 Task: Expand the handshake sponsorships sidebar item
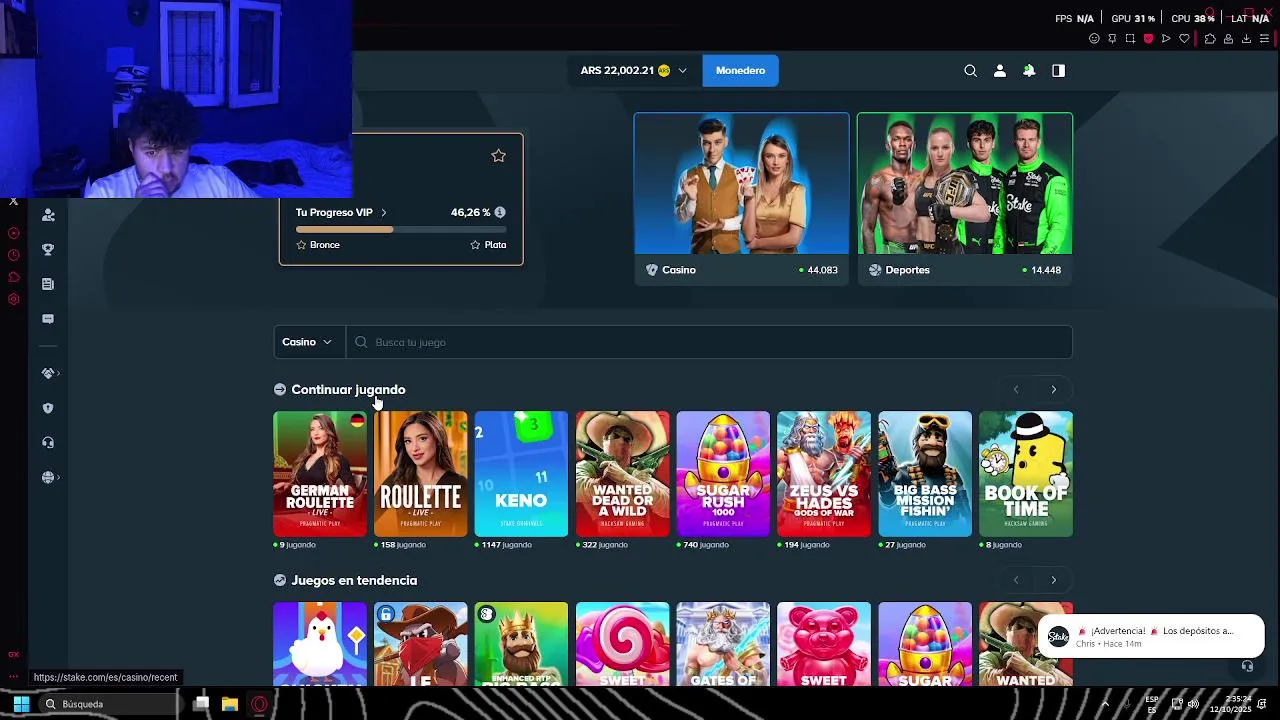coord(50,373)
